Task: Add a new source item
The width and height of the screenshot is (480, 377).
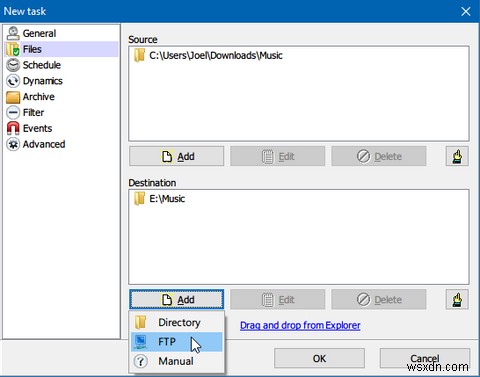Action: coord(177,156)
